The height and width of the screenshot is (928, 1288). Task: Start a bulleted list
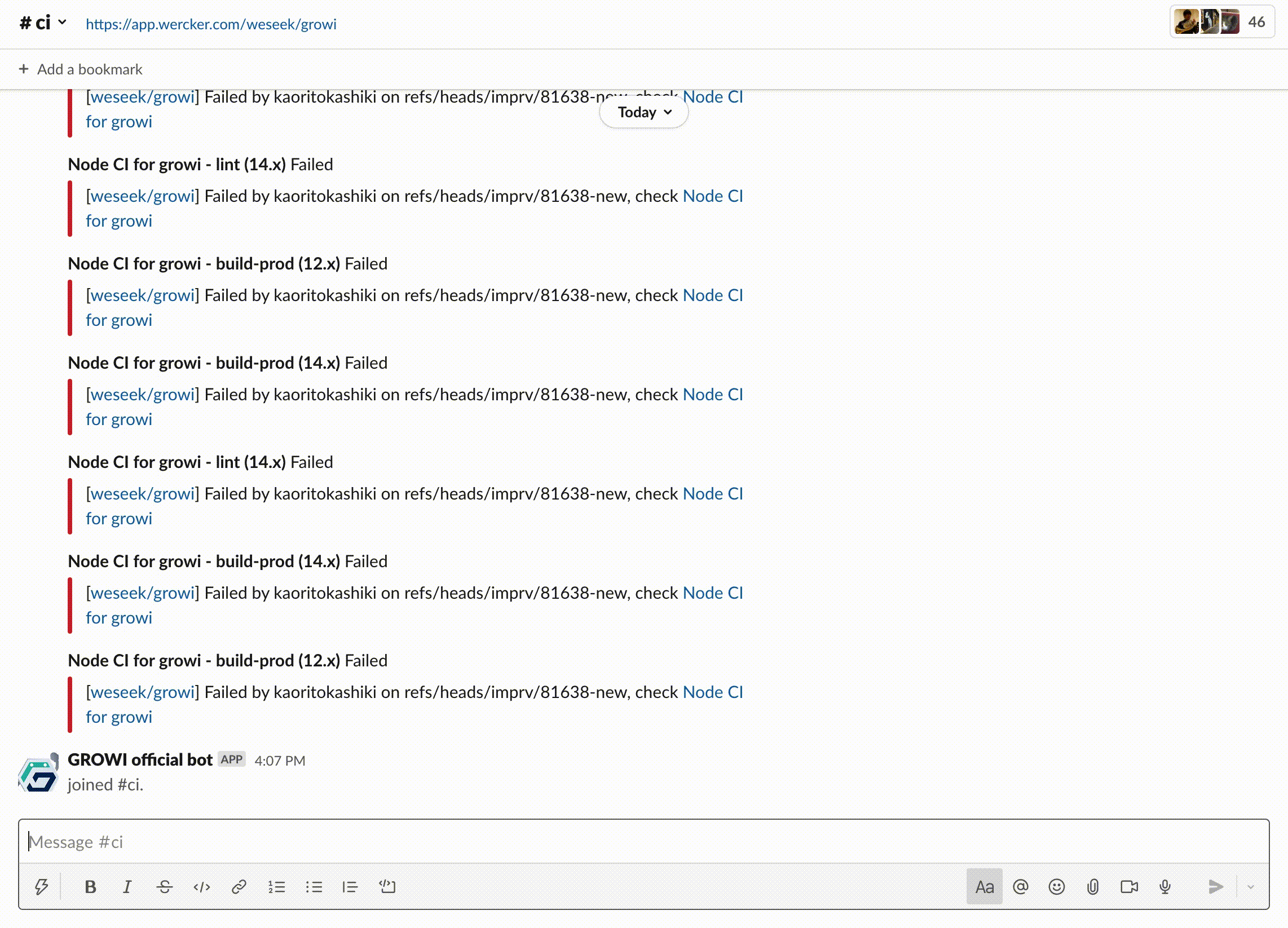point(314,886)
